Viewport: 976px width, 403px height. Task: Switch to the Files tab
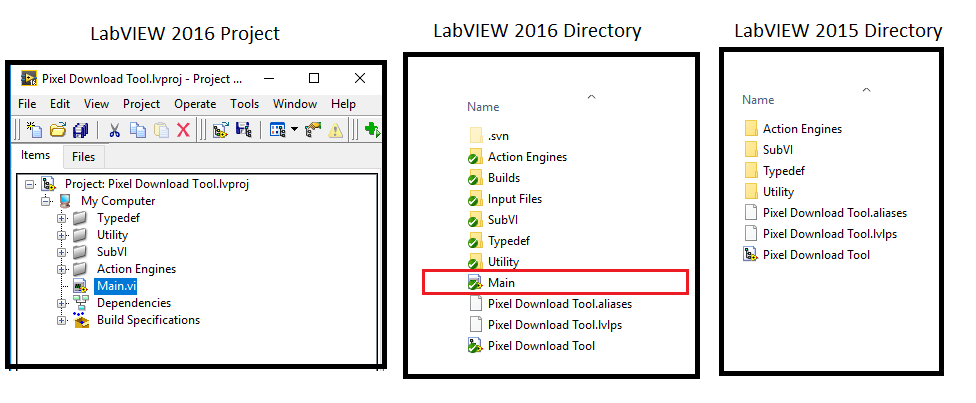(83, 156)
